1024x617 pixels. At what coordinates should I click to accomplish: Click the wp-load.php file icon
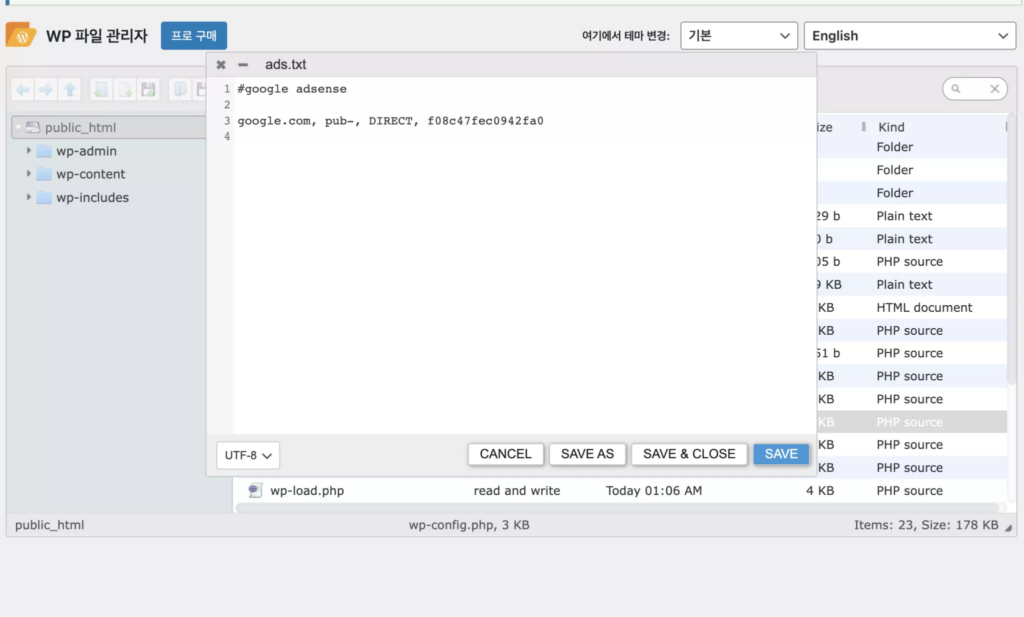click(255, 490)
